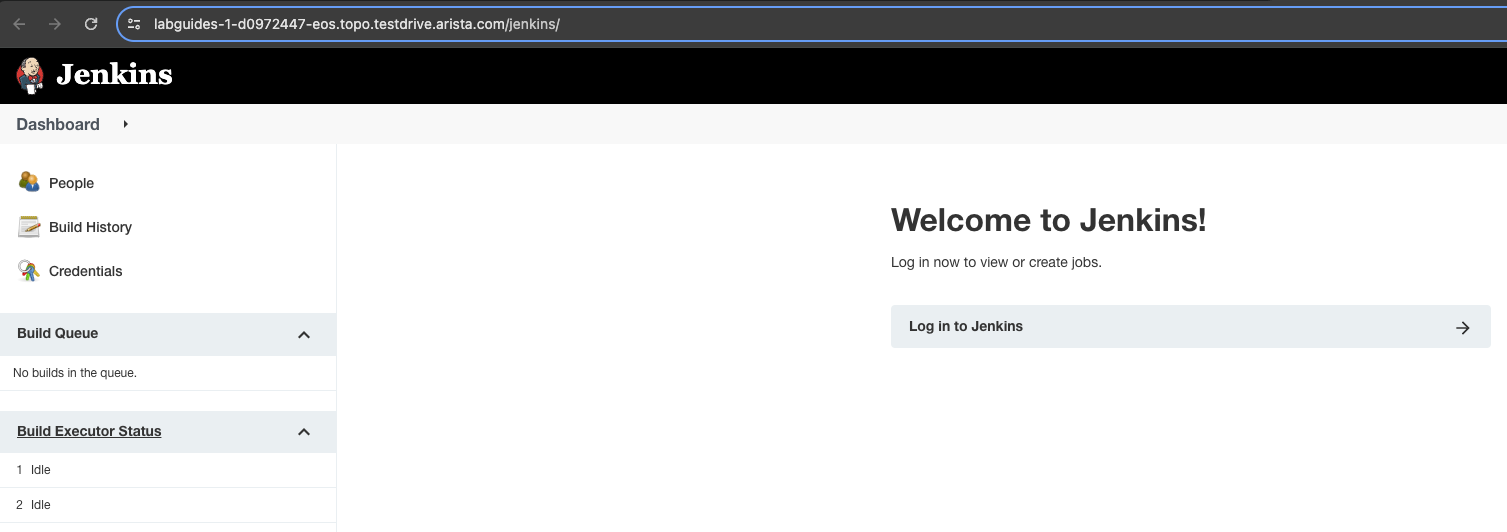Collapse the Build Executor Status panel

304,432
